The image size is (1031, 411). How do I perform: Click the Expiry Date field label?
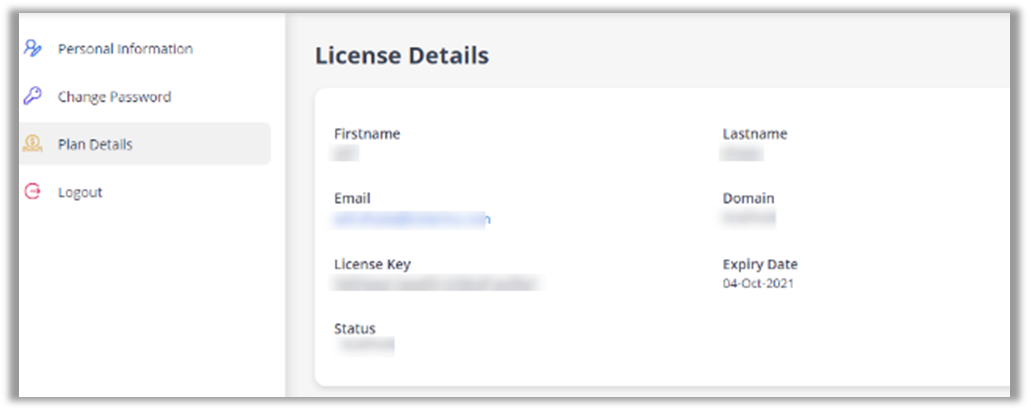[x=760, y=265]
